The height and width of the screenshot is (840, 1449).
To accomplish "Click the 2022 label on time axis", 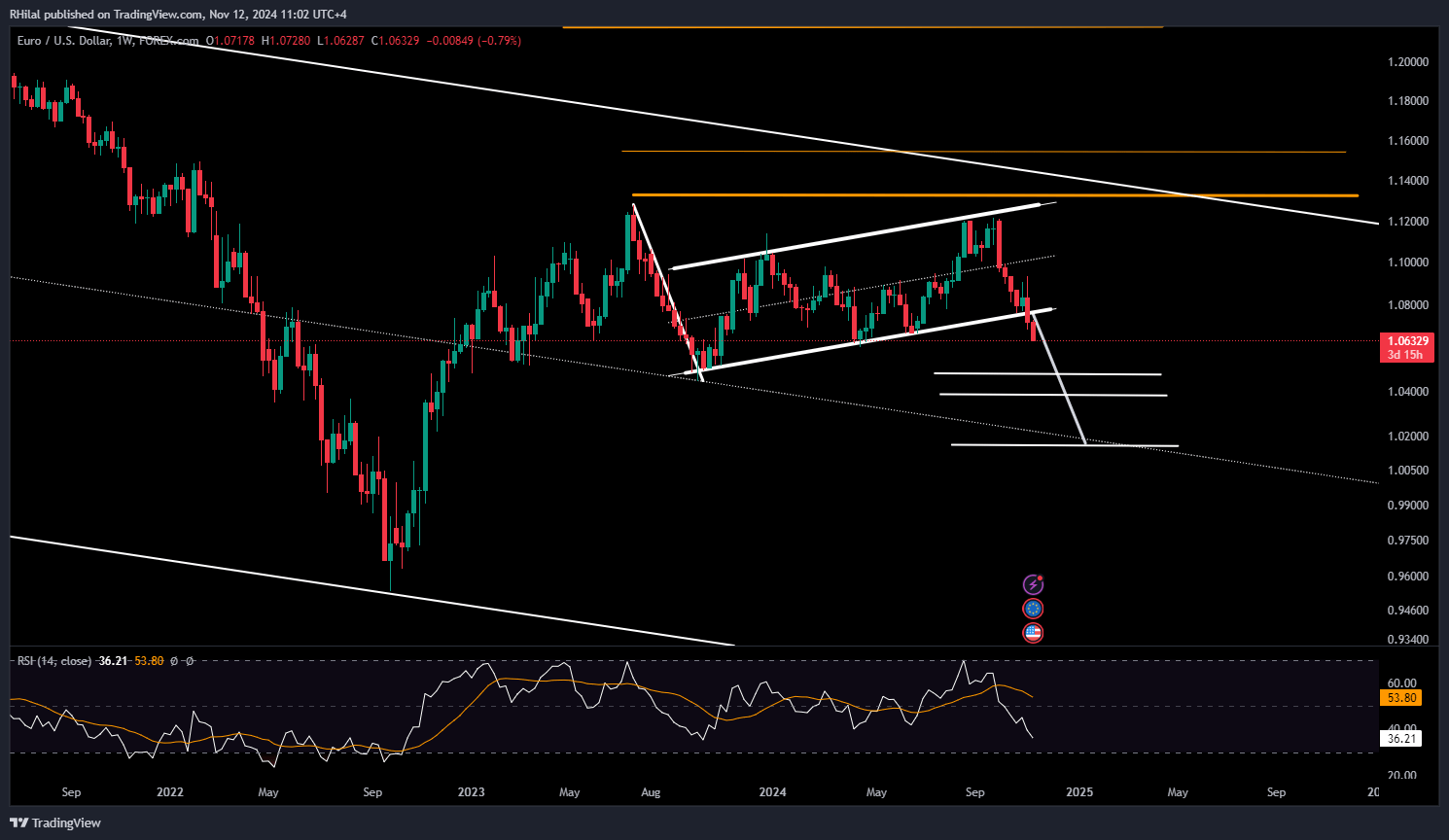I will pyautogui.click(x=169, y=792).
